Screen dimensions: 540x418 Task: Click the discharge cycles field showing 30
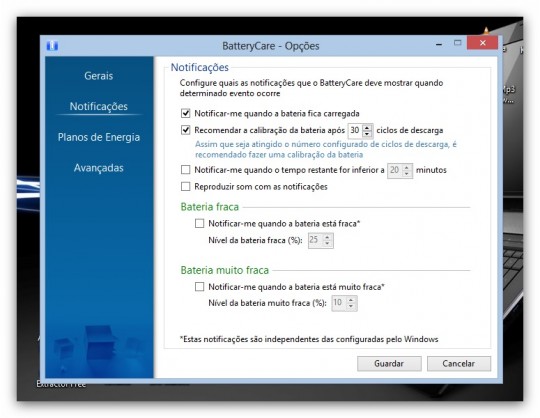click(355, 130)
